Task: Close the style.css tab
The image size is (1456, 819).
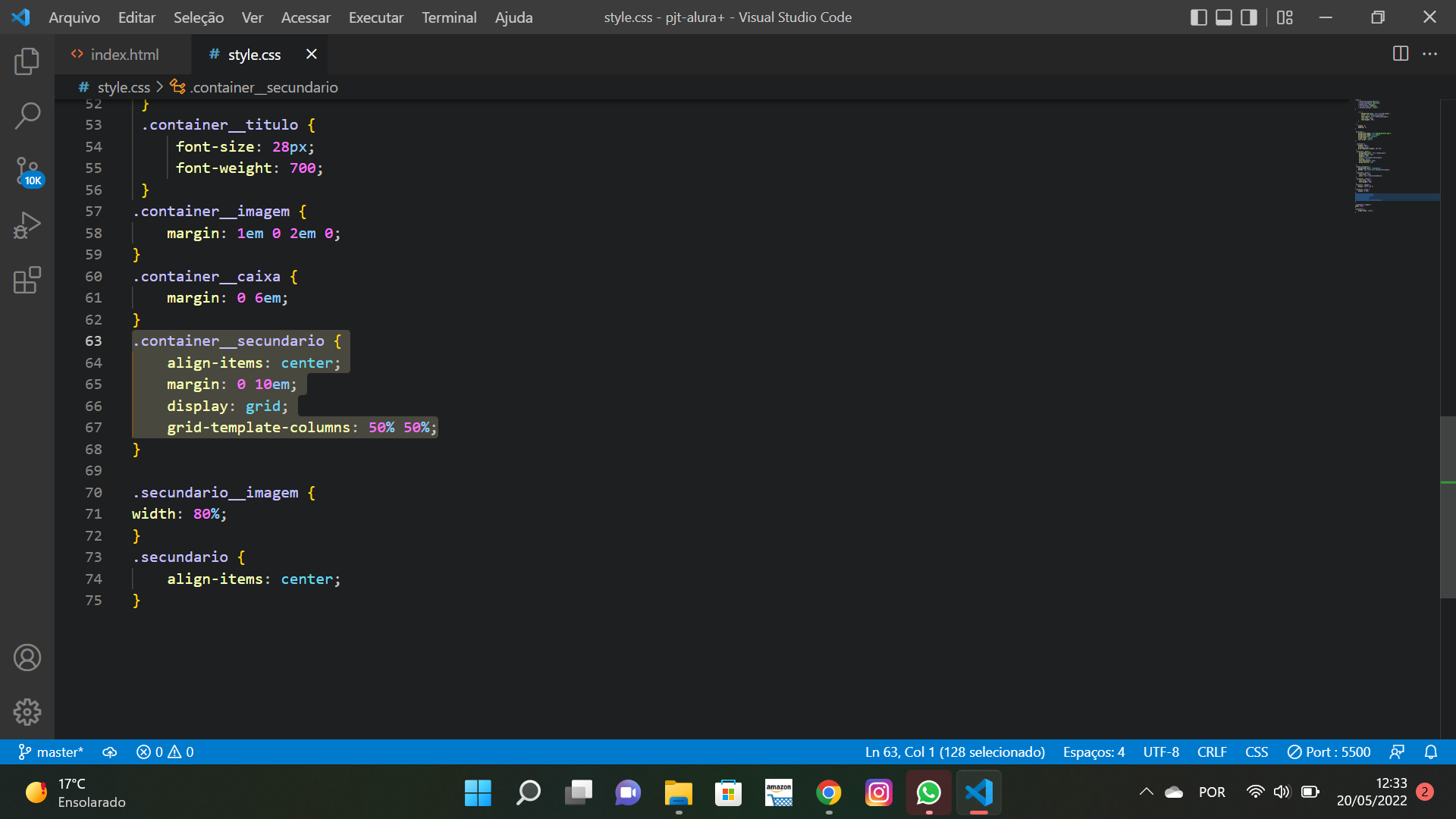Action: (x=311, y=54)
